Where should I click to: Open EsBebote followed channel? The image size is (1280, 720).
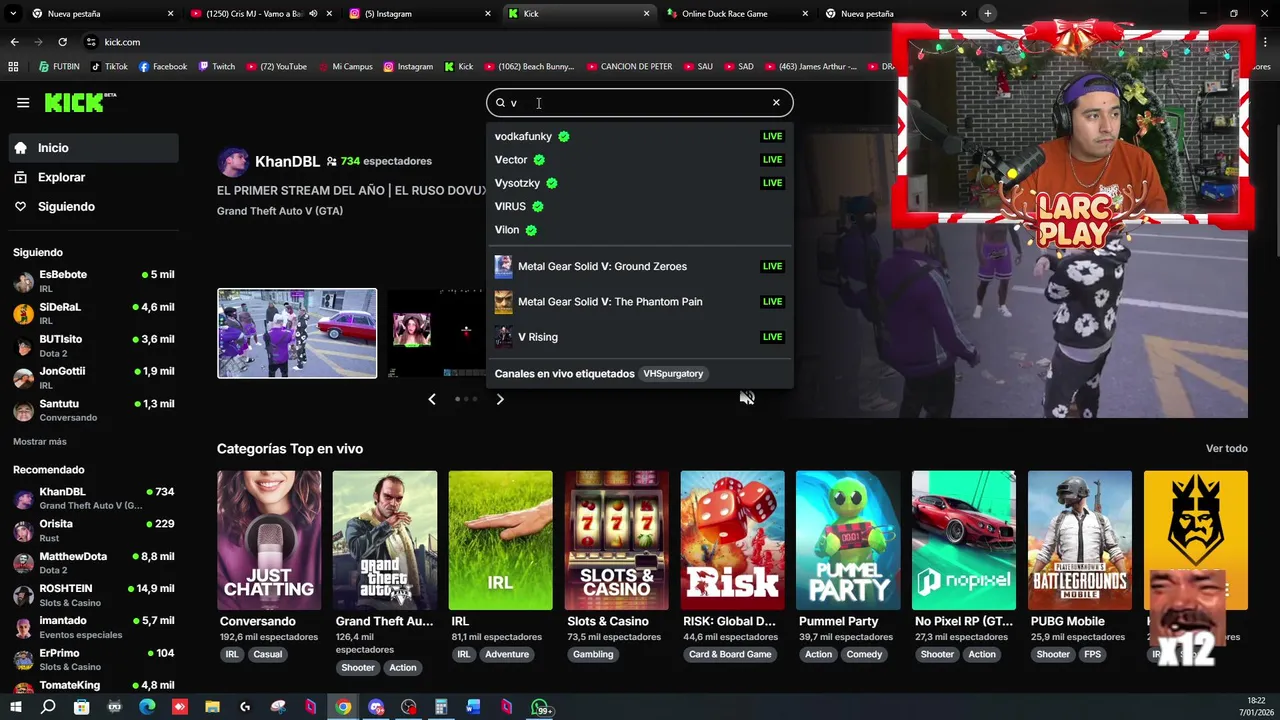pos(94,281)
